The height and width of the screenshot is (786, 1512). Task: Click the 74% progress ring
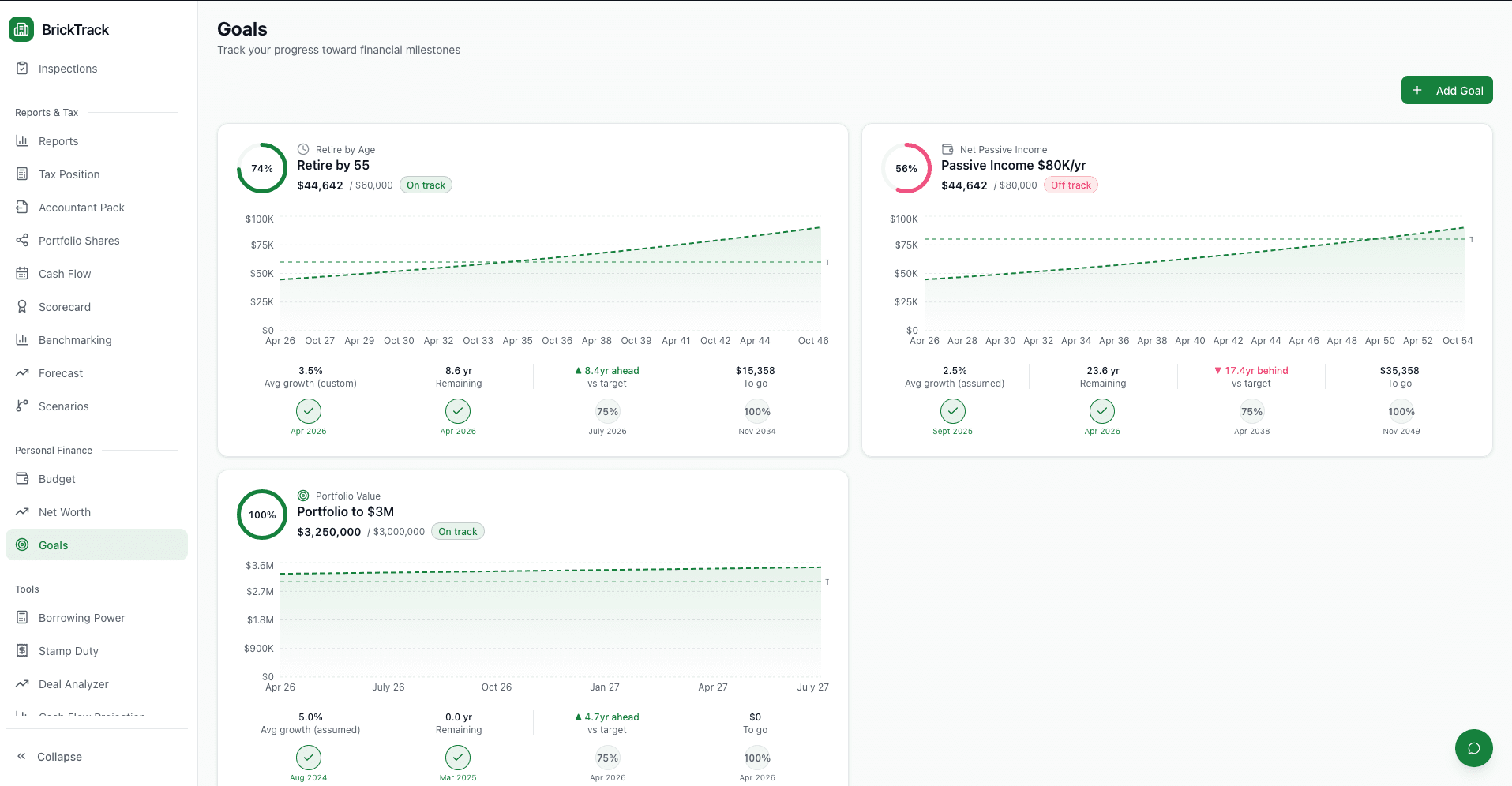click(x=262, y=168)
